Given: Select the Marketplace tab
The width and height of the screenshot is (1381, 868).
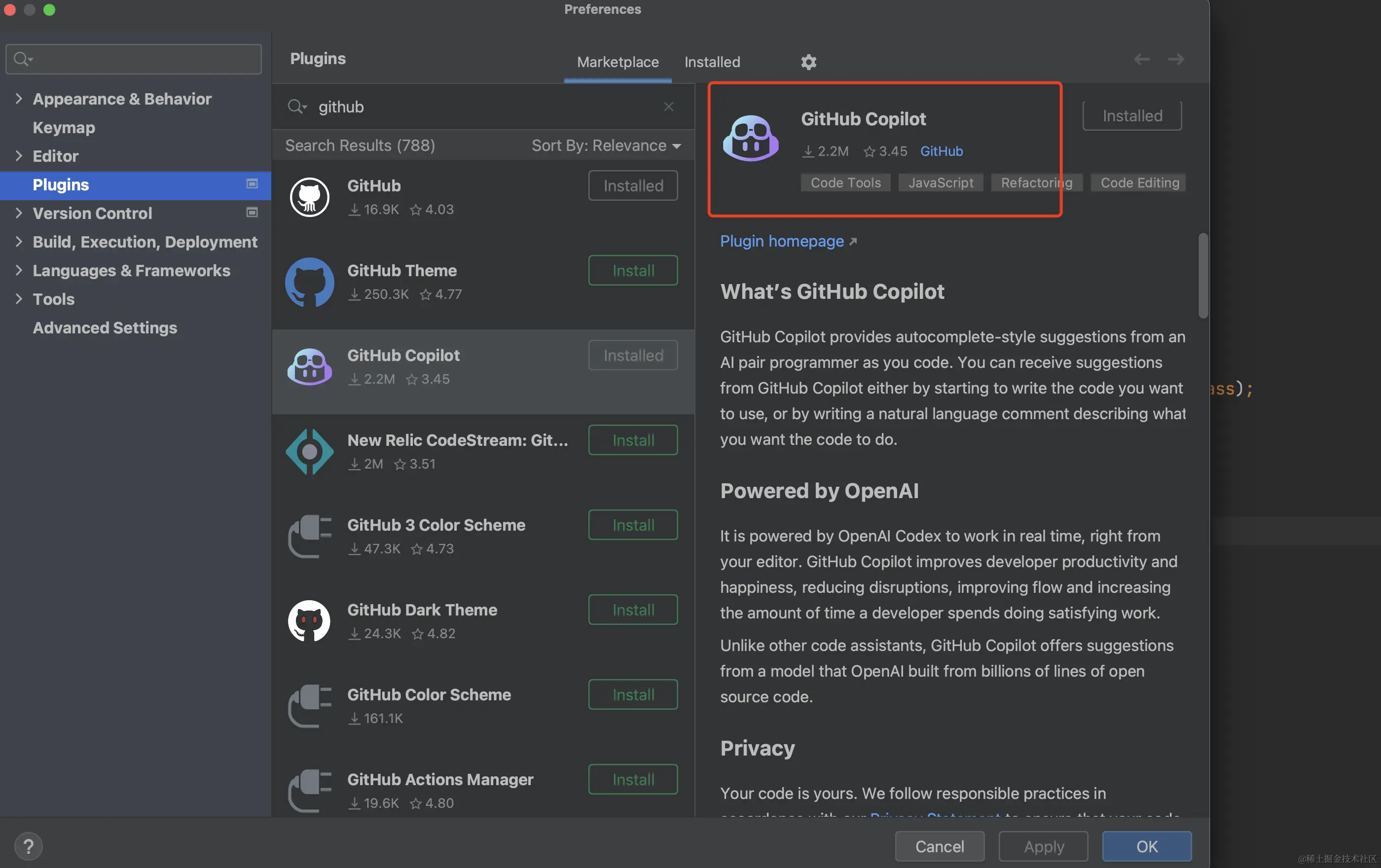Looking at the screenshot, I should pyautogui.click(x=618, y=62).
